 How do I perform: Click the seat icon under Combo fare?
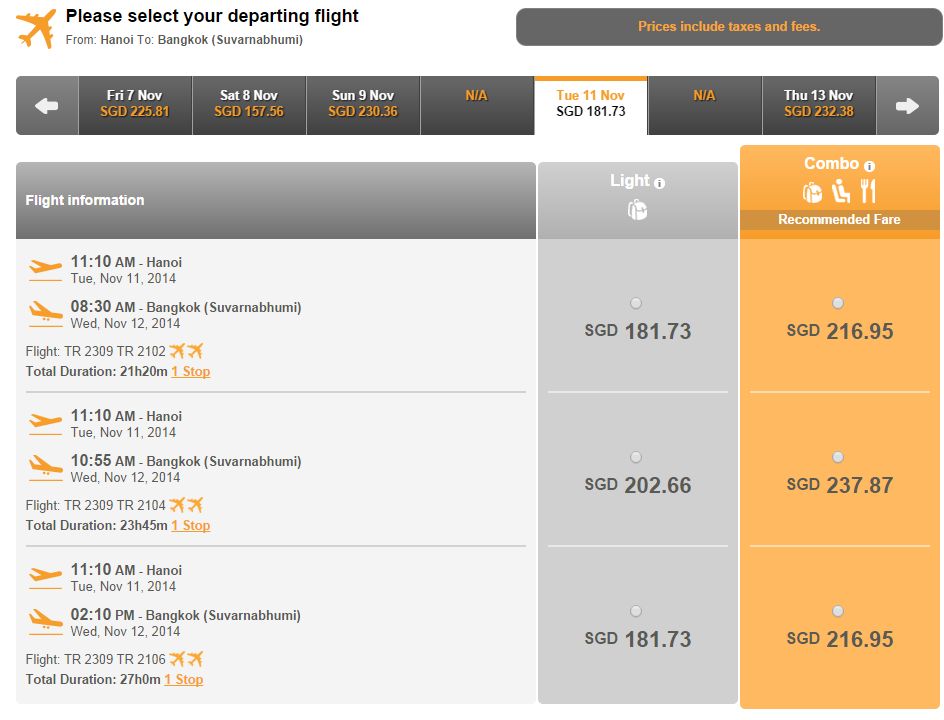[x=840, y=191]
